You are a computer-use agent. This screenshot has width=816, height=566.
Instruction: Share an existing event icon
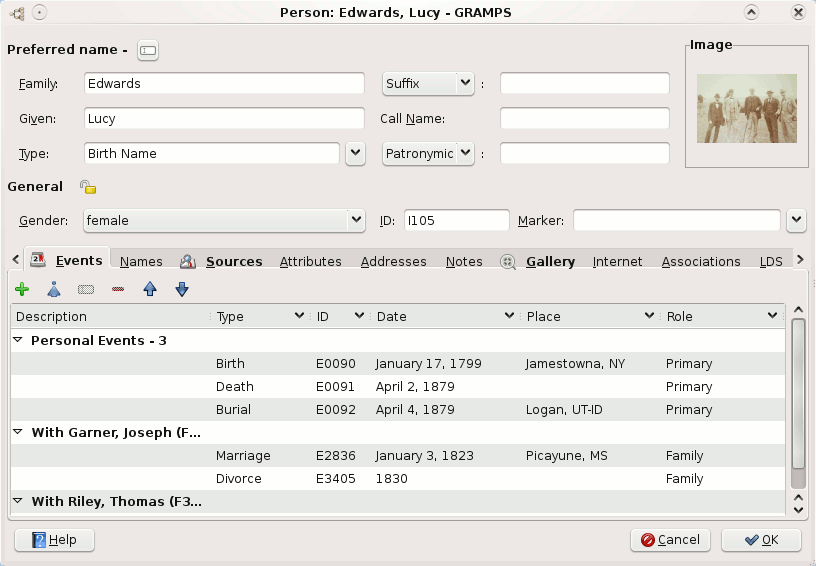[54, 289]
